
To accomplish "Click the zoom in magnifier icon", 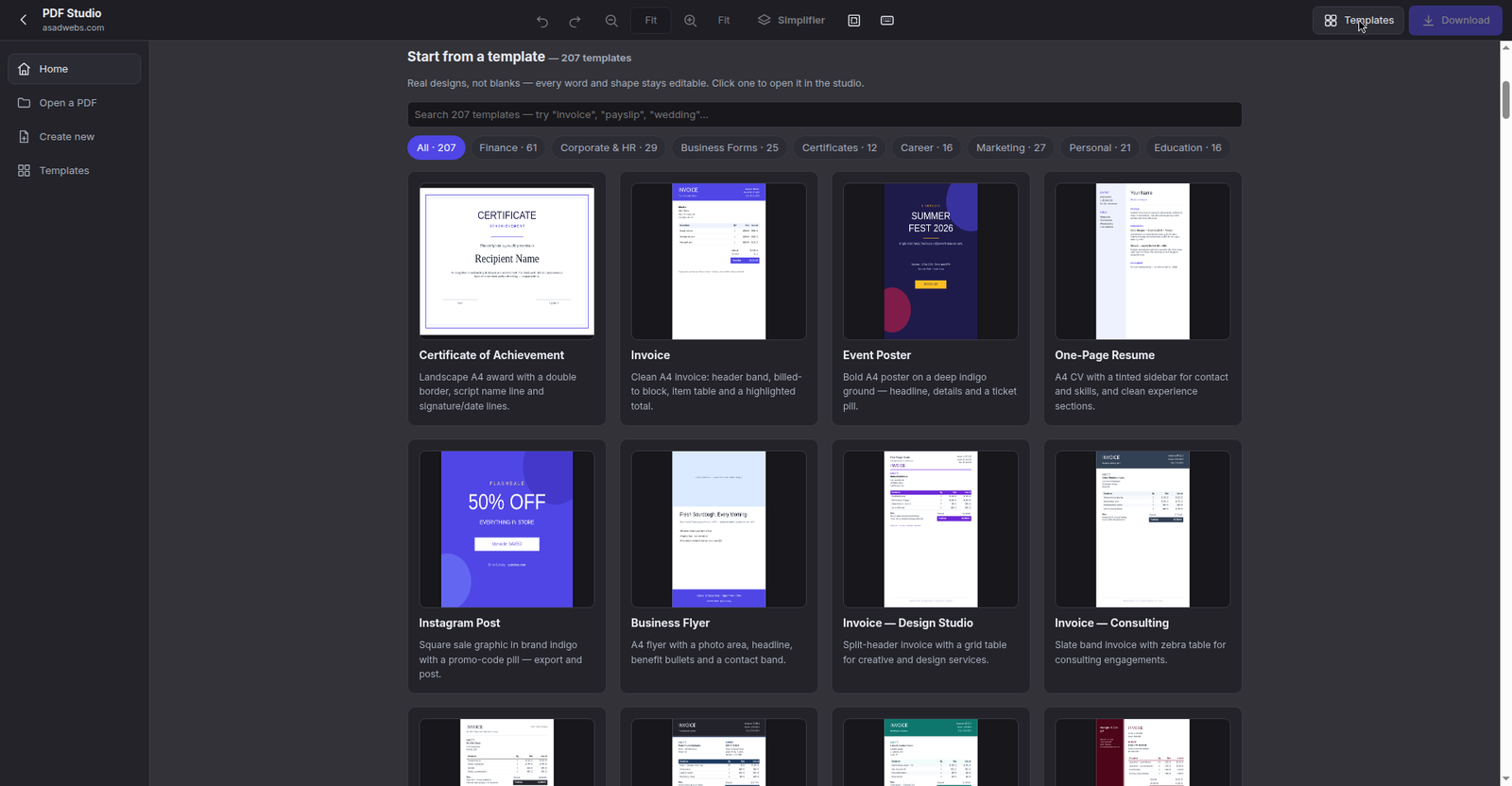I will 691,21.
